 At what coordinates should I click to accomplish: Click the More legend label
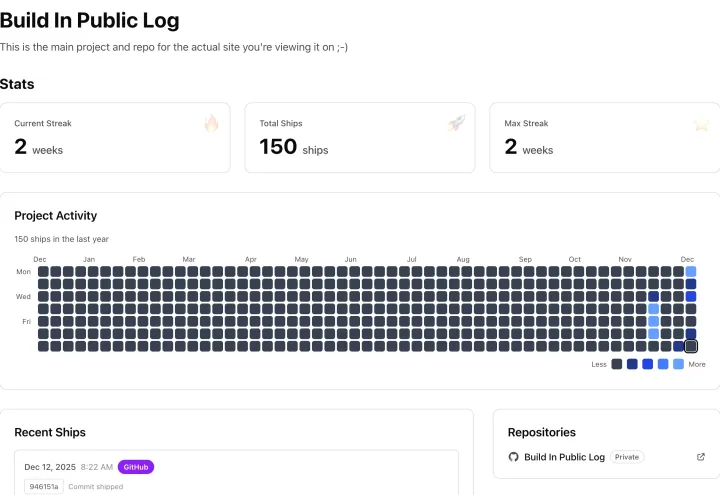pyautogui.click(x=697, y=364)
